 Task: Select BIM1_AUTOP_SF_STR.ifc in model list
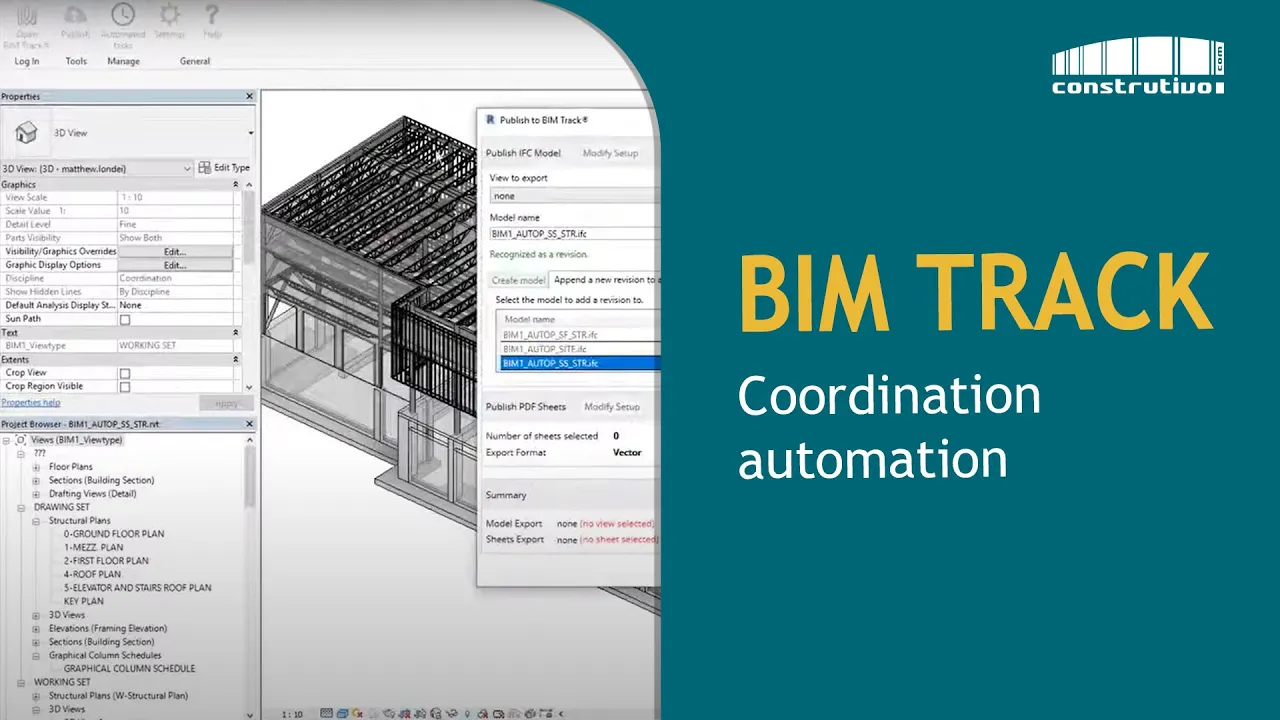pos(580,335)
